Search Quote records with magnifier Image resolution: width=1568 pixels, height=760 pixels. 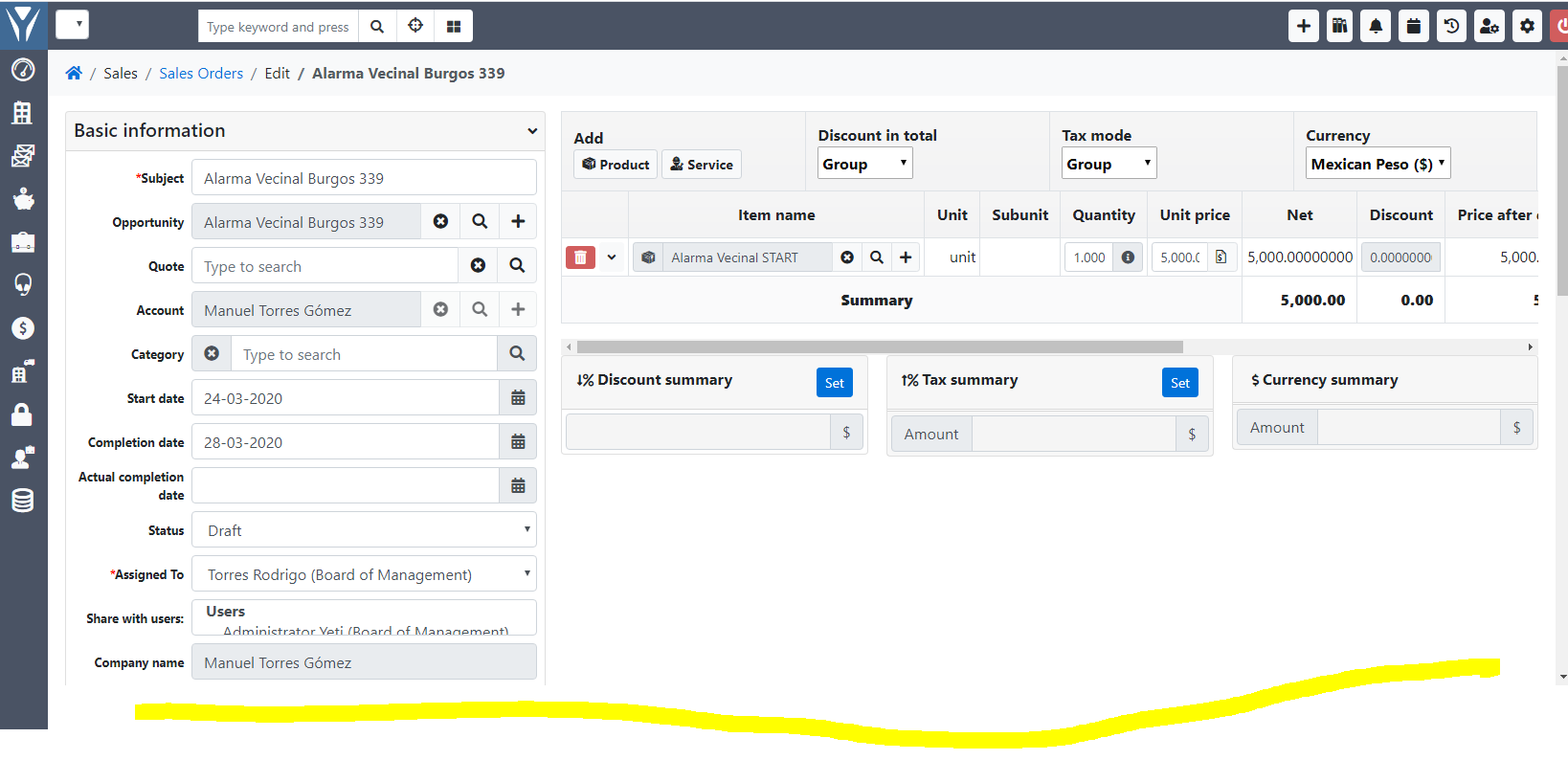517,265
